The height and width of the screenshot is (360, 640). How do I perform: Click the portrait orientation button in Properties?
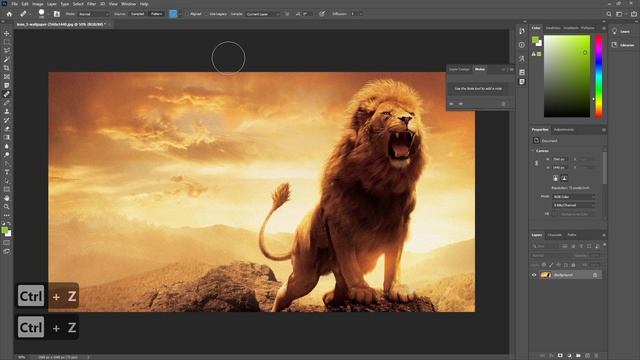(556, 178)
